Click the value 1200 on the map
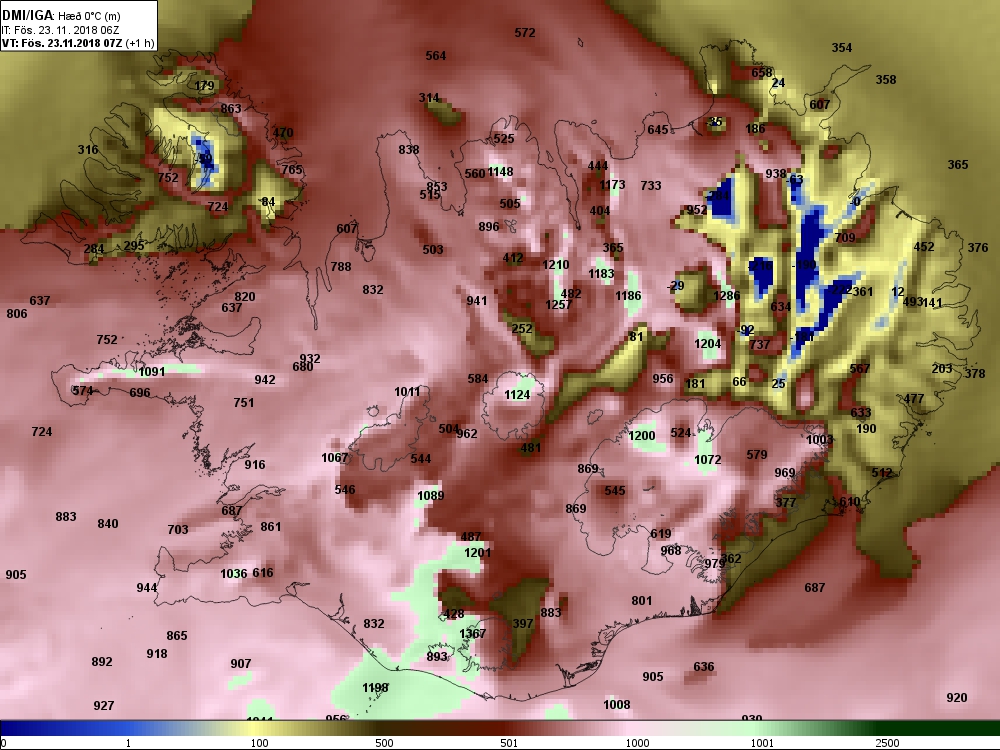Image resolution: width=1000 pixels, height=750 pixels. [642, 436]
